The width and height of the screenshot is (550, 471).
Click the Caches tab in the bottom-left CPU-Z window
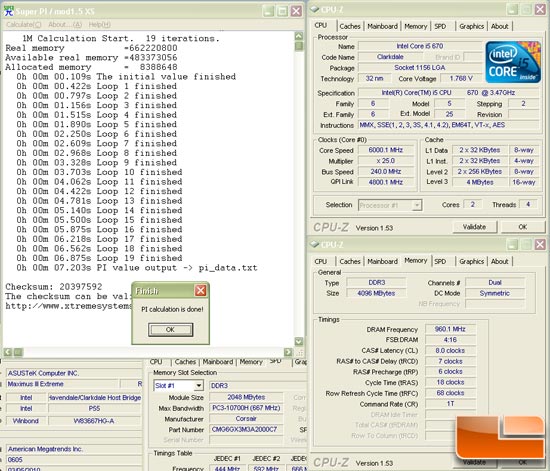pos(185,362)
